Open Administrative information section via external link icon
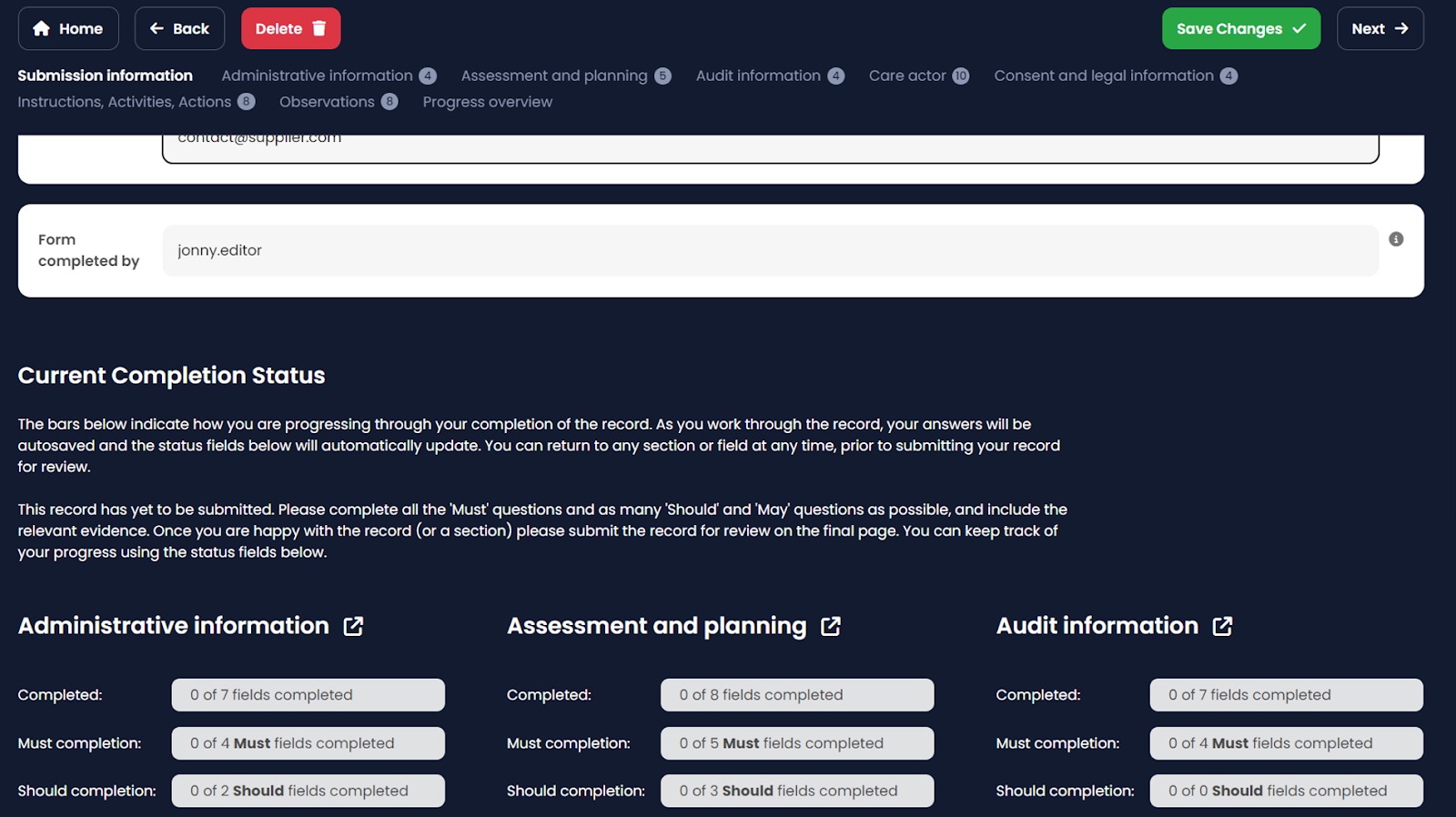 point(353,626)
